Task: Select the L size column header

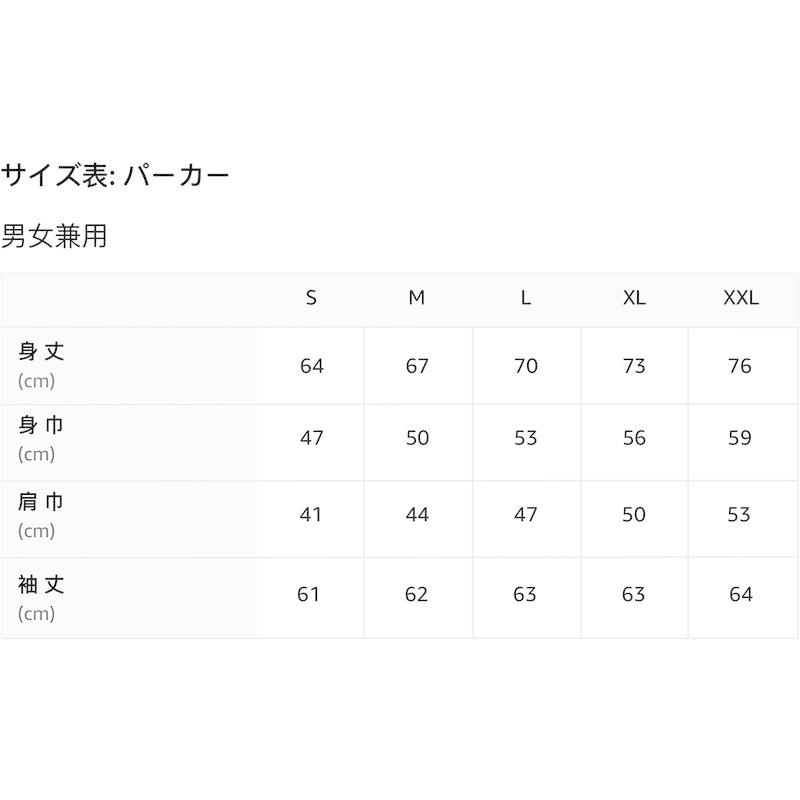Action: pyautogui.click(x=526, y=298)
